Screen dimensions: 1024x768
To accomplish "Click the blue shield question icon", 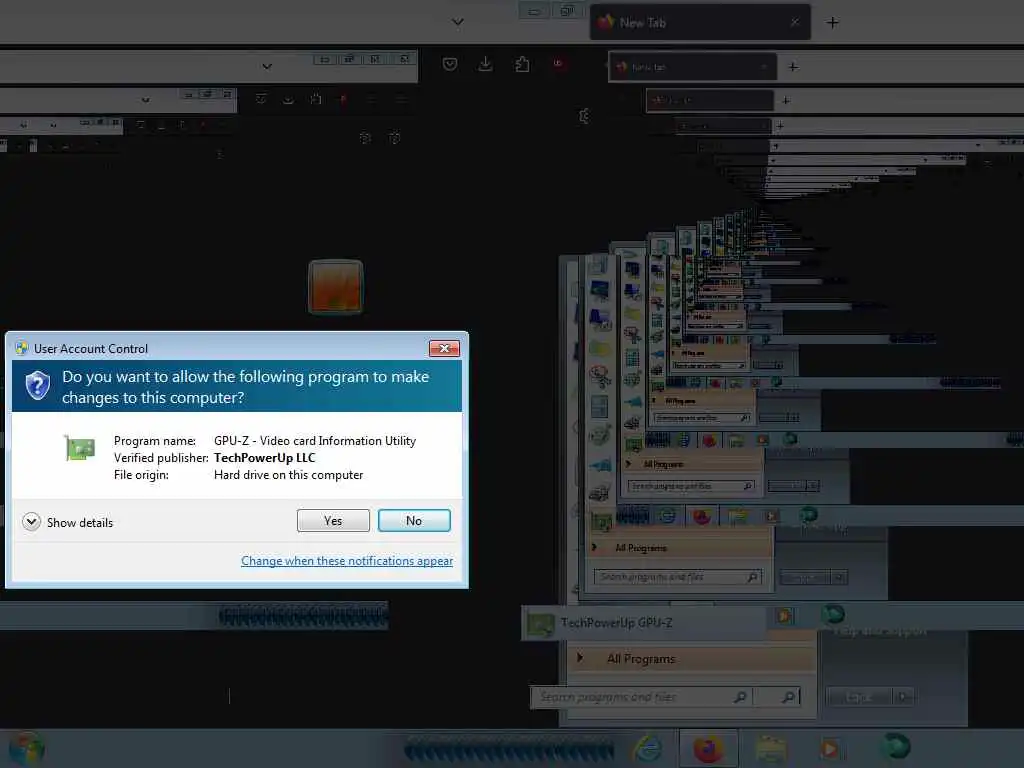I will click(37, 385).
